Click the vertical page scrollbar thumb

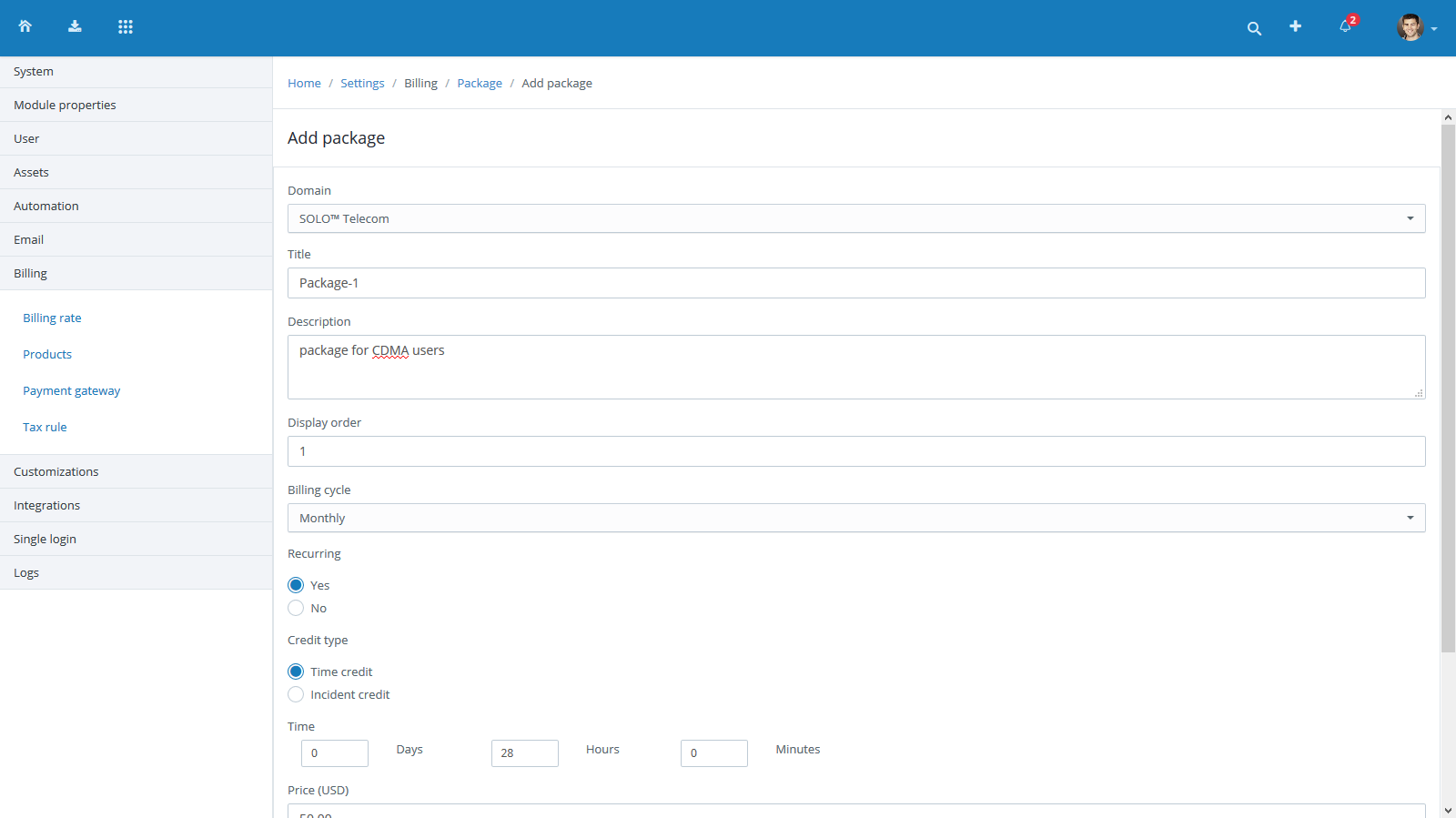coord(1448,389)
